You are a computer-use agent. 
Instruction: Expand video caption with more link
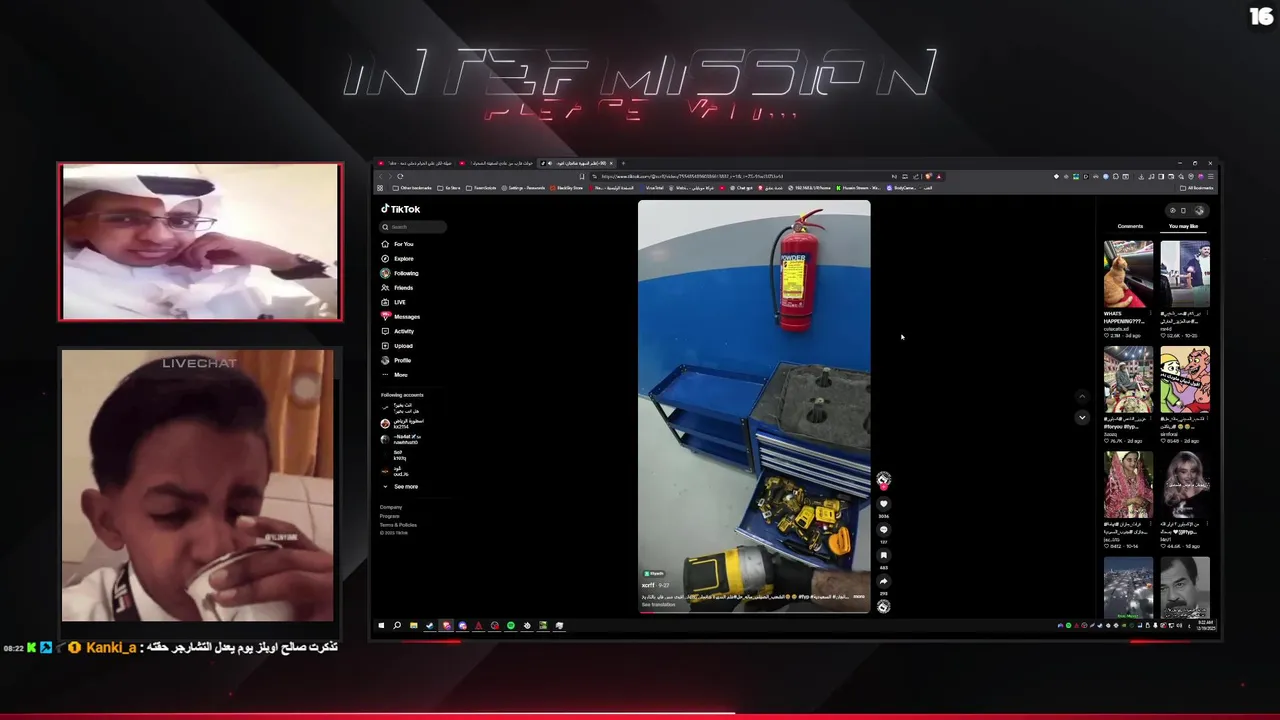858,596
